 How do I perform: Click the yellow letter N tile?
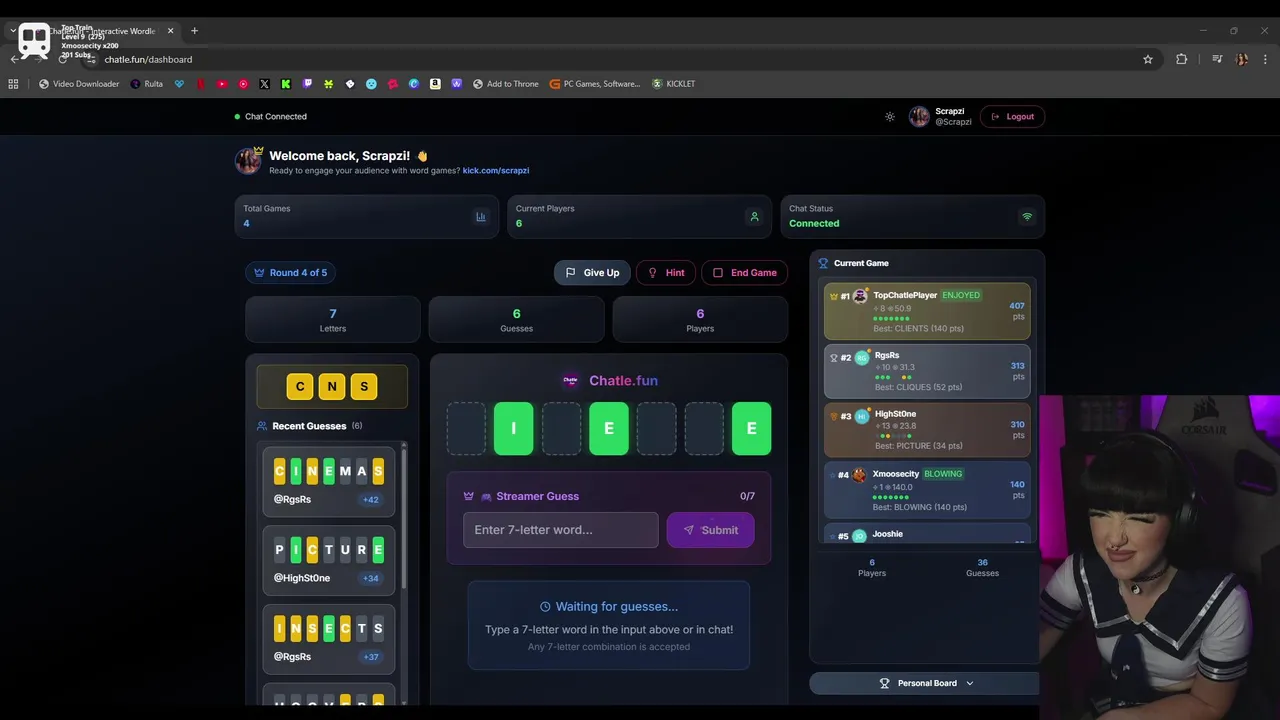point(332,387)
